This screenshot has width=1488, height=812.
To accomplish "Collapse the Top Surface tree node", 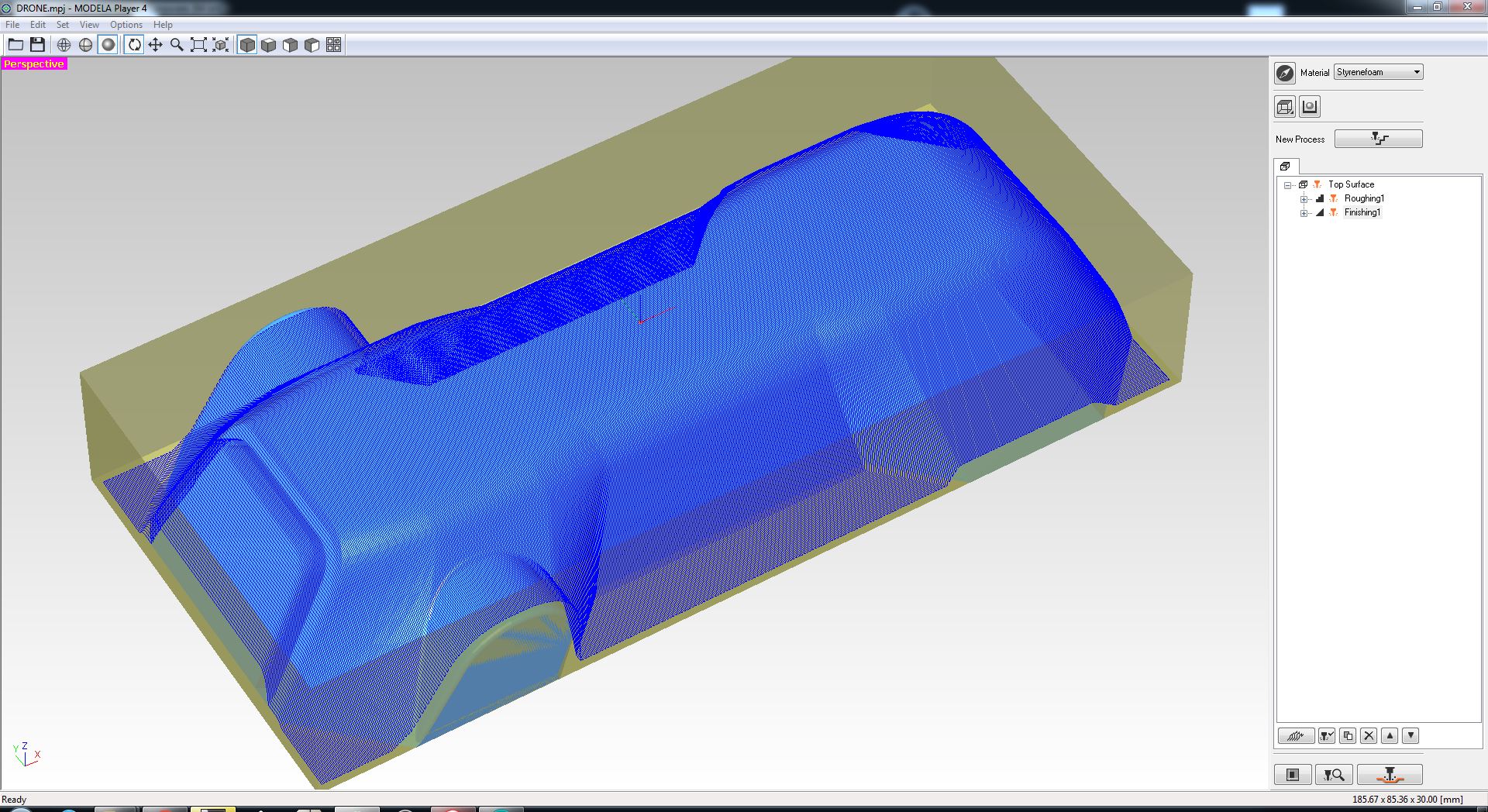I will coord(1288,185).
